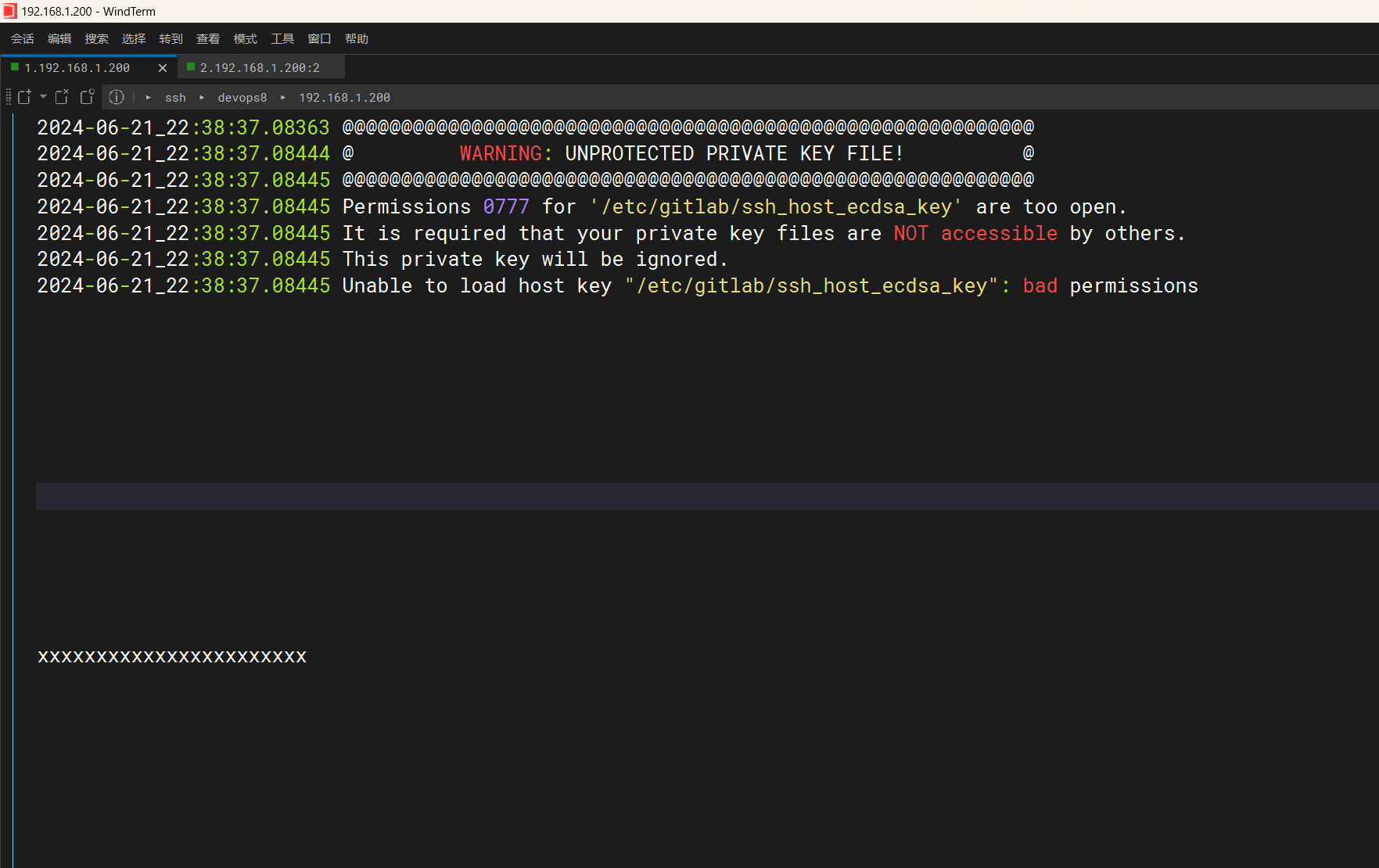Click the timestamp 2024-06-21_22:38:37.08444
Viewport: 1379px width, 868px height.
184,153
